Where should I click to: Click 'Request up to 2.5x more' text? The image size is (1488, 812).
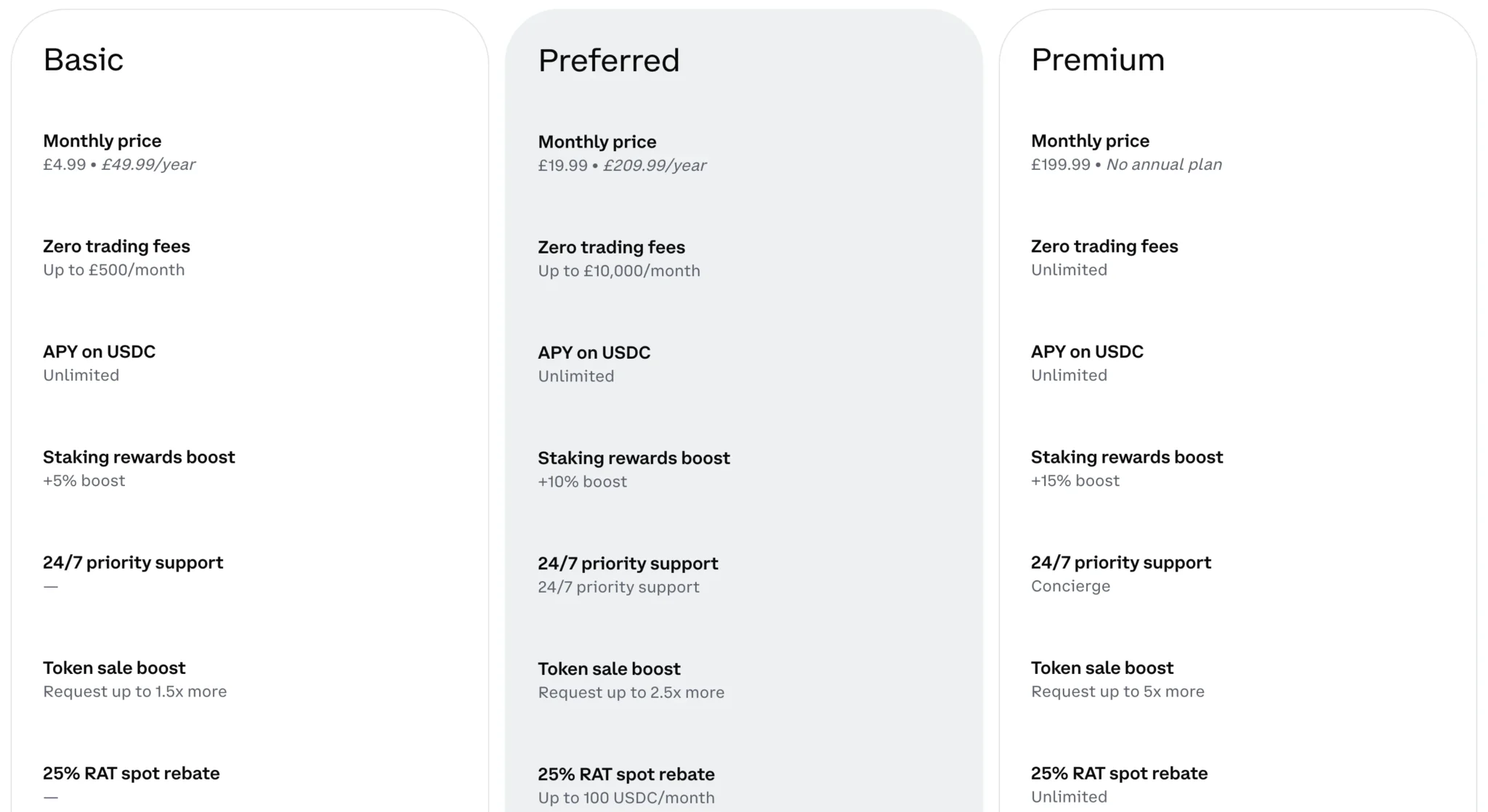click(631, 692)
